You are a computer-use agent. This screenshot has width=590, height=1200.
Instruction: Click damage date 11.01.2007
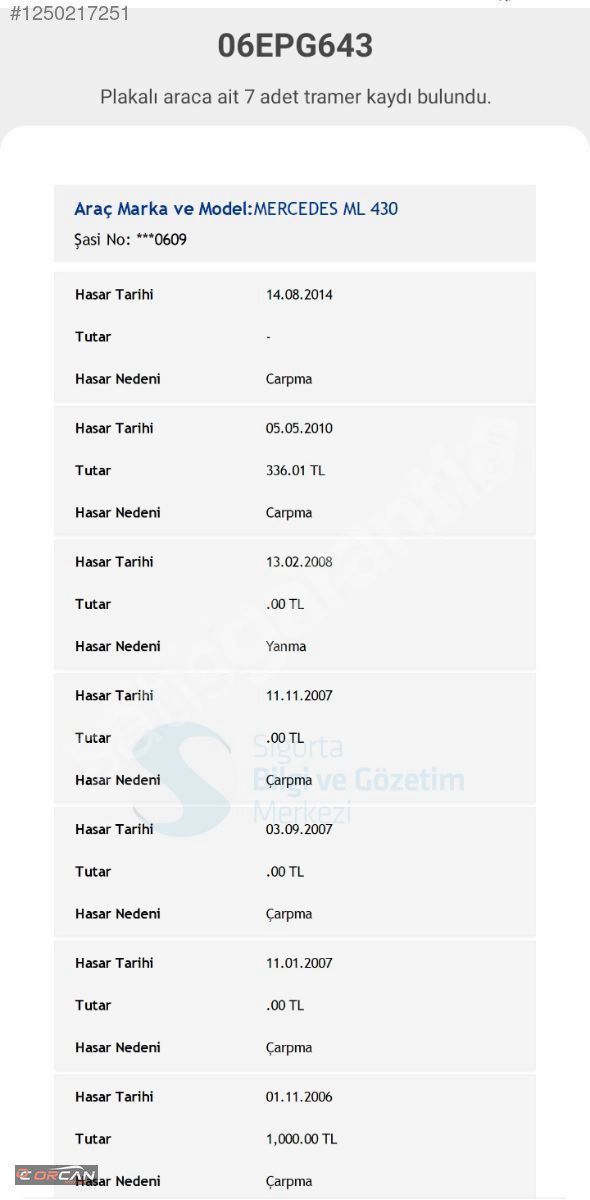pyautogui.click(x=299, y=963)
